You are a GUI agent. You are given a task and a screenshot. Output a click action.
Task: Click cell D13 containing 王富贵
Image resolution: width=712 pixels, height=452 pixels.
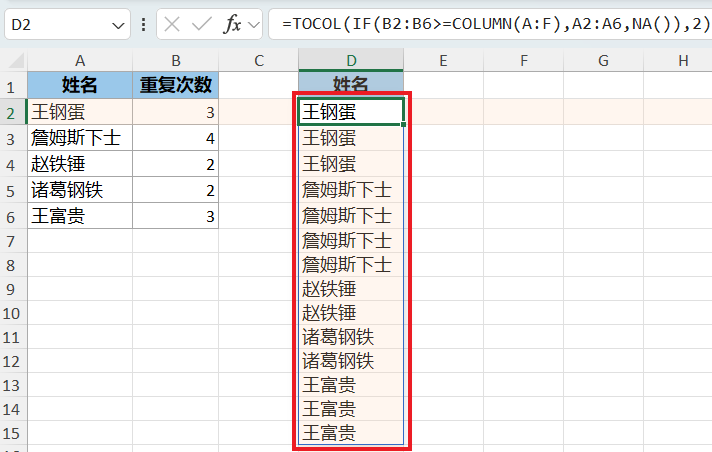(351, 385)
